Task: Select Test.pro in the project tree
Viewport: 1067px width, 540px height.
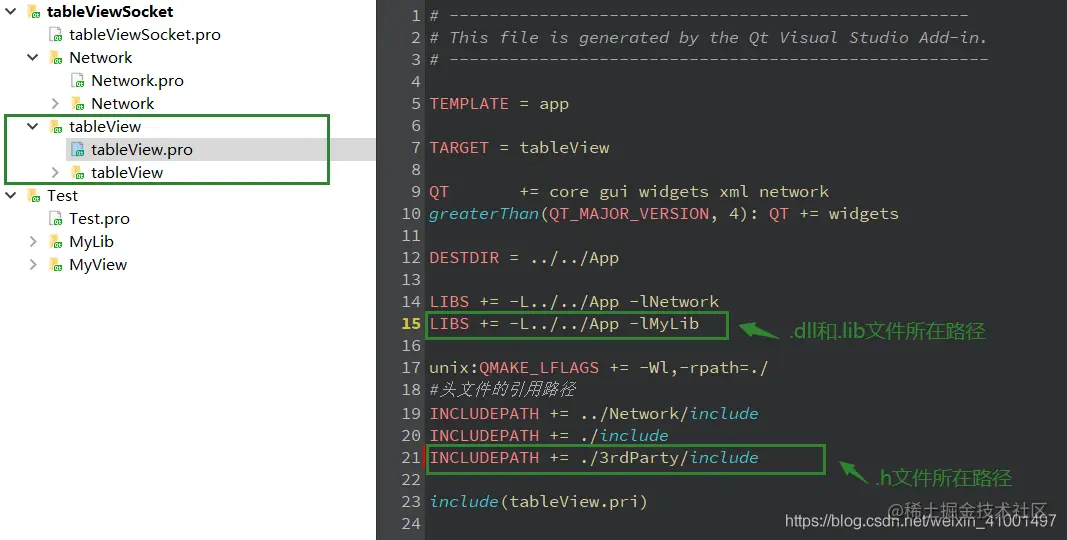Action: point(99,219)
